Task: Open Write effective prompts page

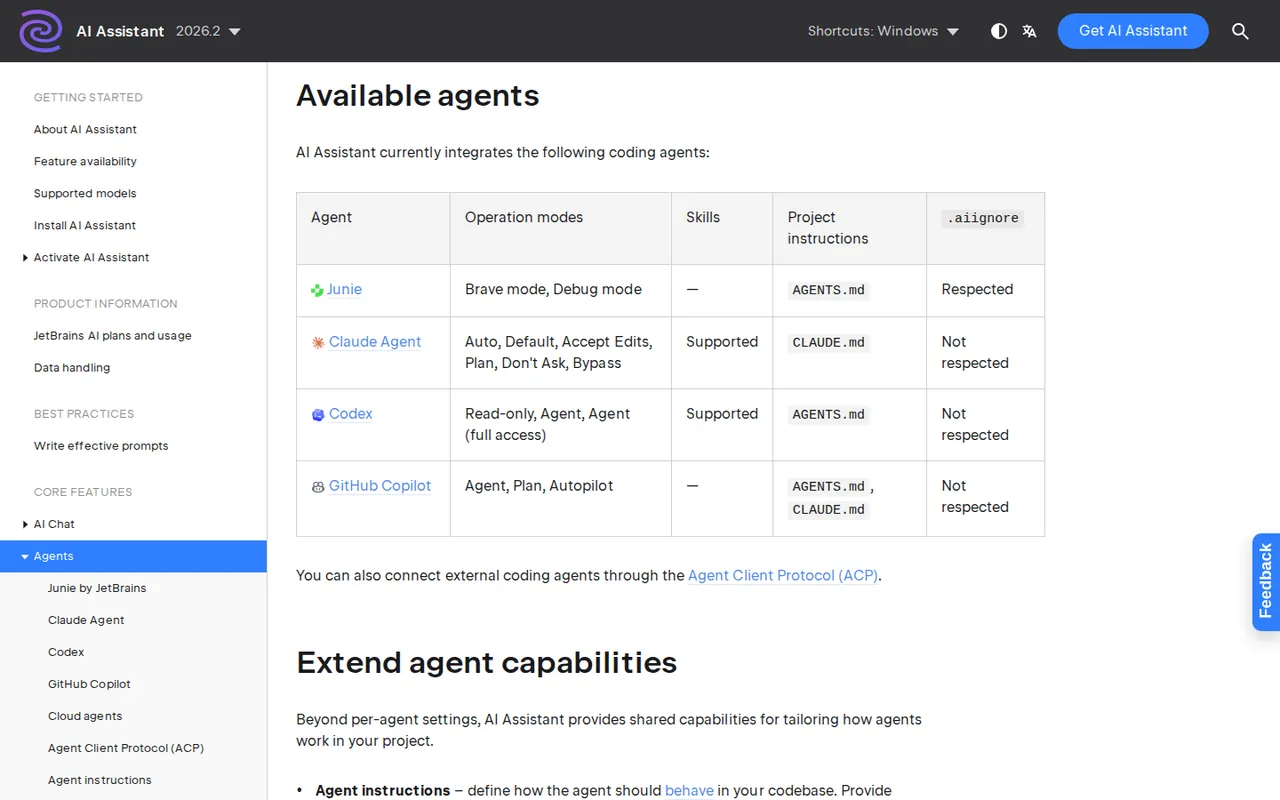Action: 101,445
